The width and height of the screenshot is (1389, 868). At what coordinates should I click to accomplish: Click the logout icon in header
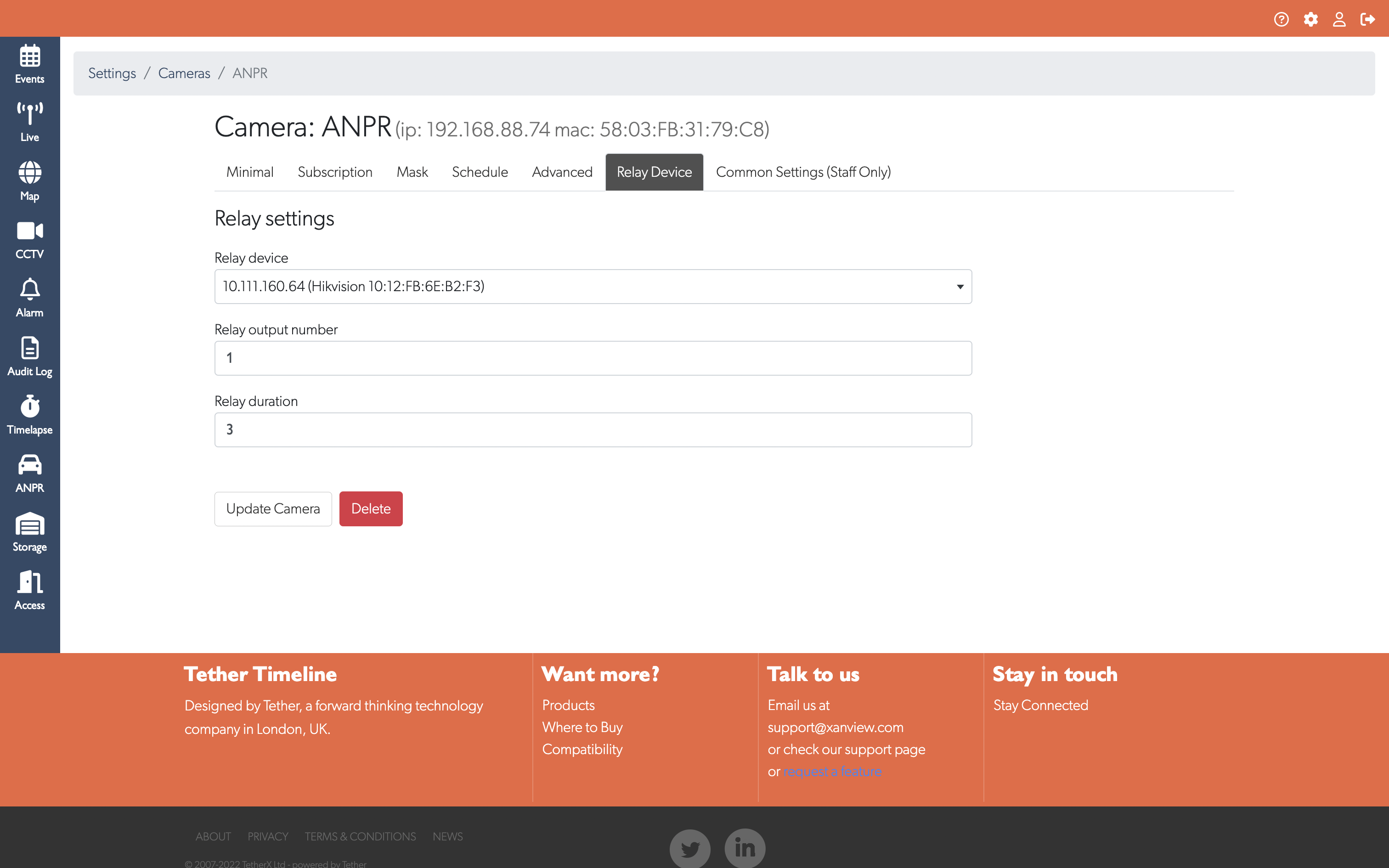coord(1368,19)
